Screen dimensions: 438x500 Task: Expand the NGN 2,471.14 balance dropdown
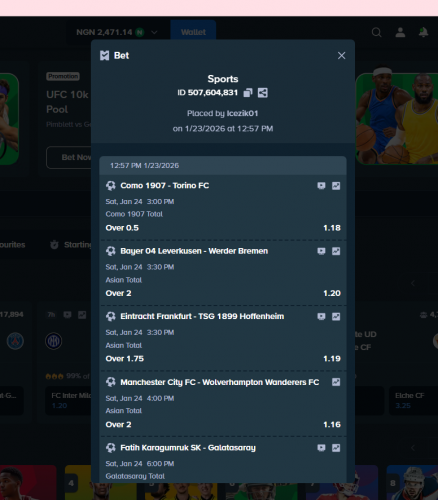pyautogui.click(x=154, y=32)
